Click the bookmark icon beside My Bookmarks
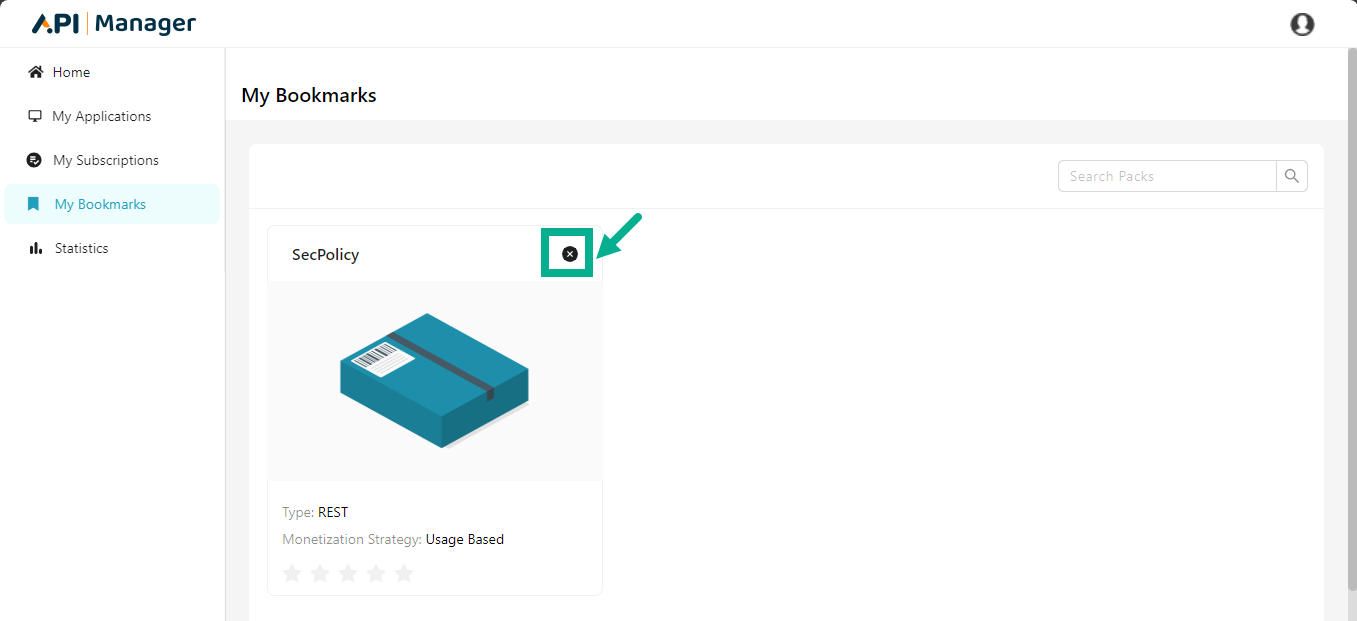This screenshot has width=1357, height=621. 34,204
